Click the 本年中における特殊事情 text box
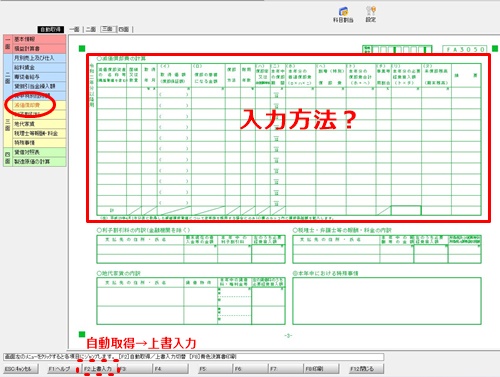Screen dimensions: 500x377 [x=387, y=301]
